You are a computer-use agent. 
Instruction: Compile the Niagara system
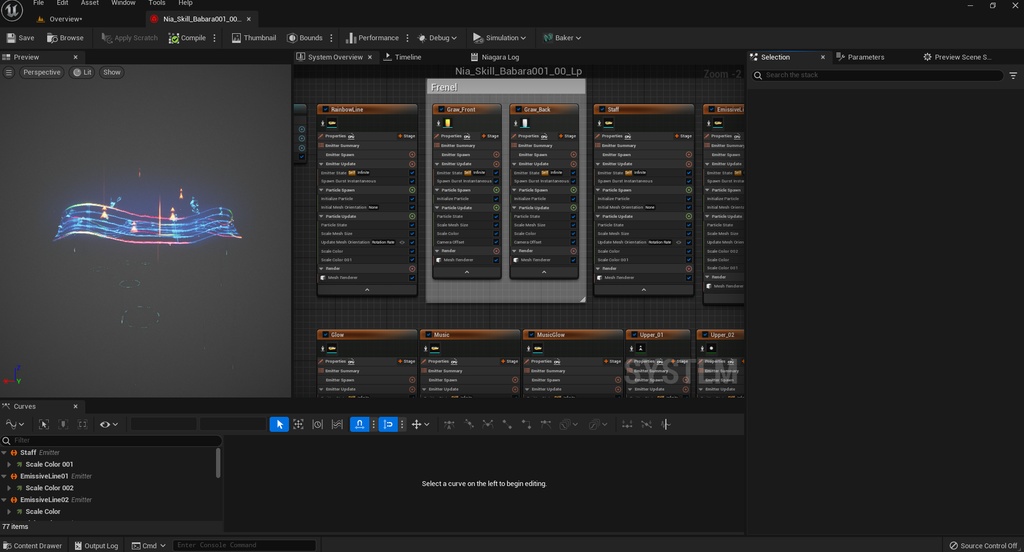187,38
